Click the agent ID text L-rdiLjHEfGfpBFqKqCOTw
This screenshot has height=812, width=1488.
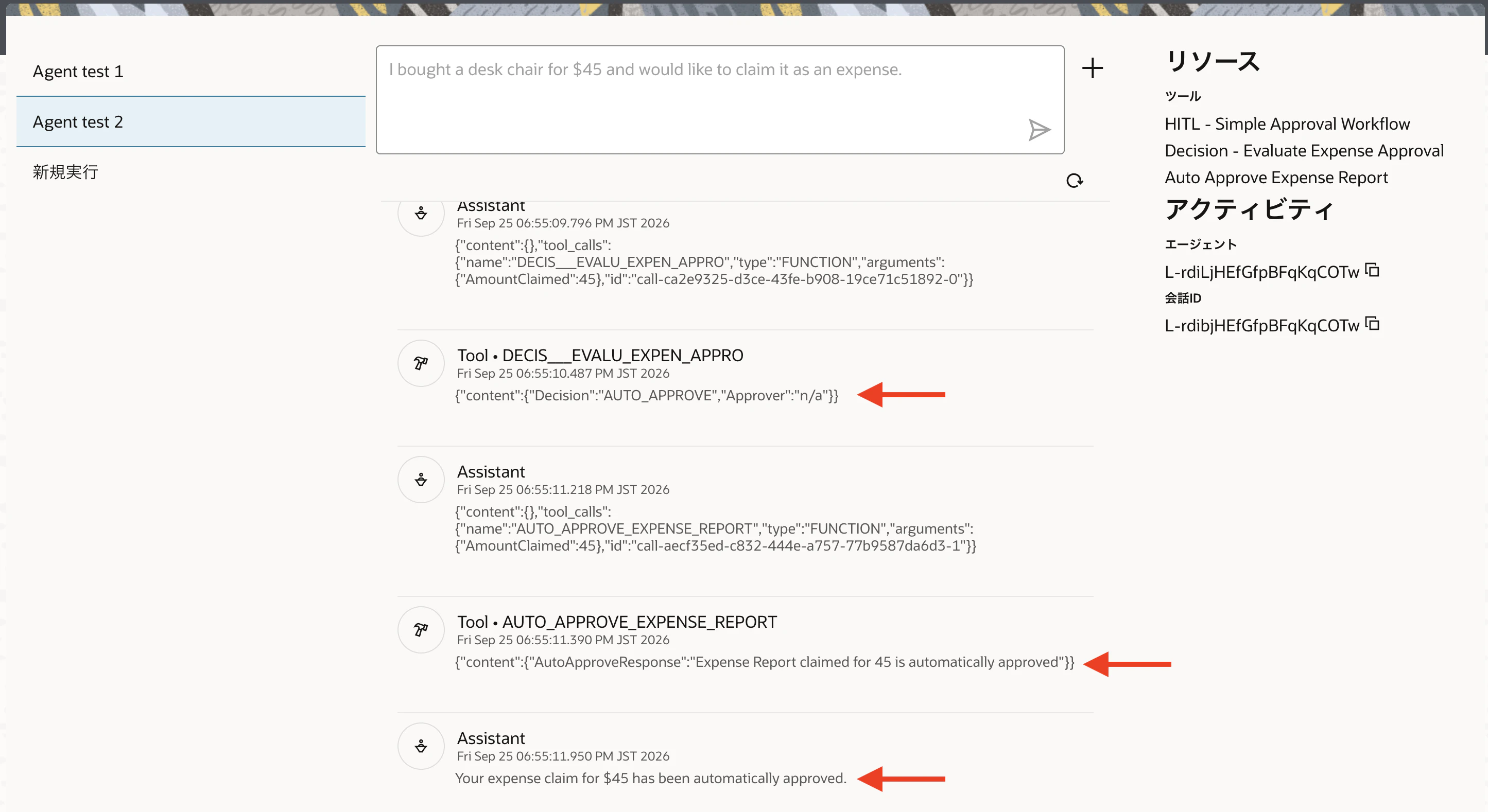coord(1261,272)
